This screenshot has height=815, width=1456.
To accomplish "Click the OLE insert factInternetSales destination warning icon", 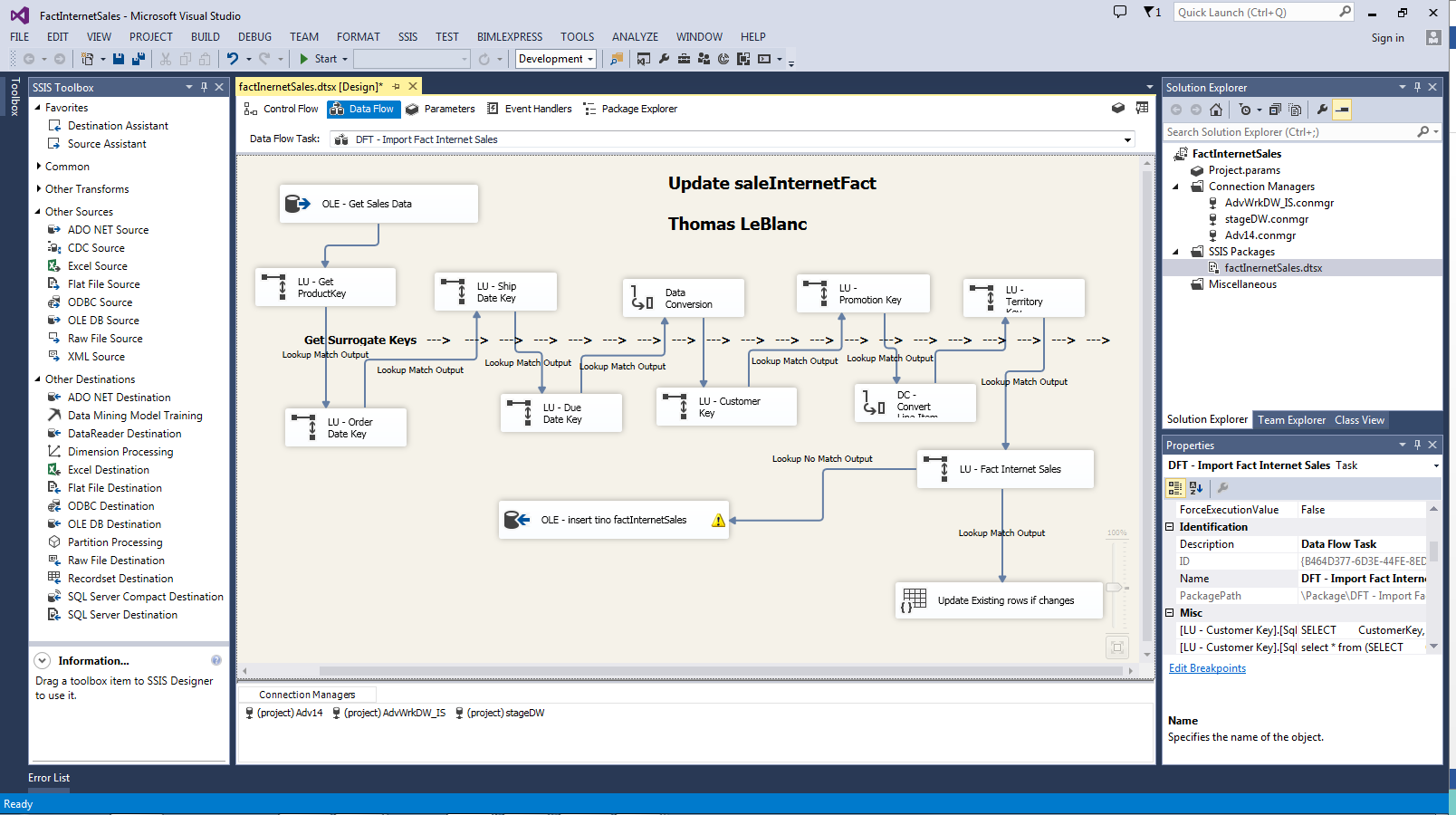I will 718,521.
